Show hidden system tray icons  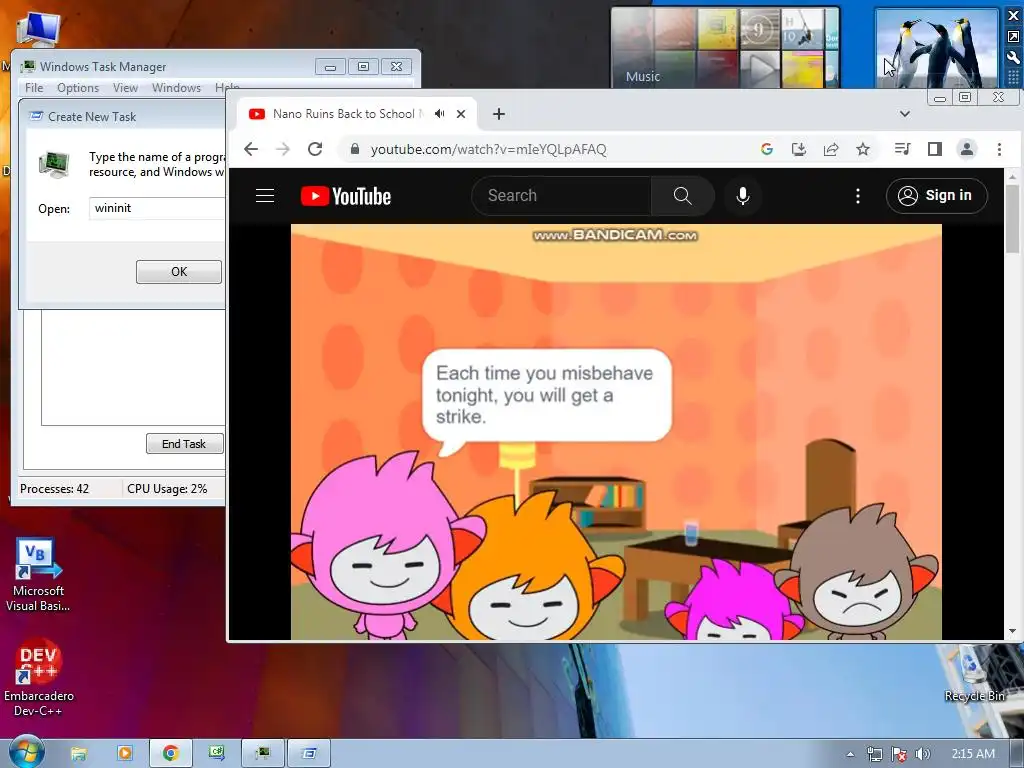click(850, 754)
